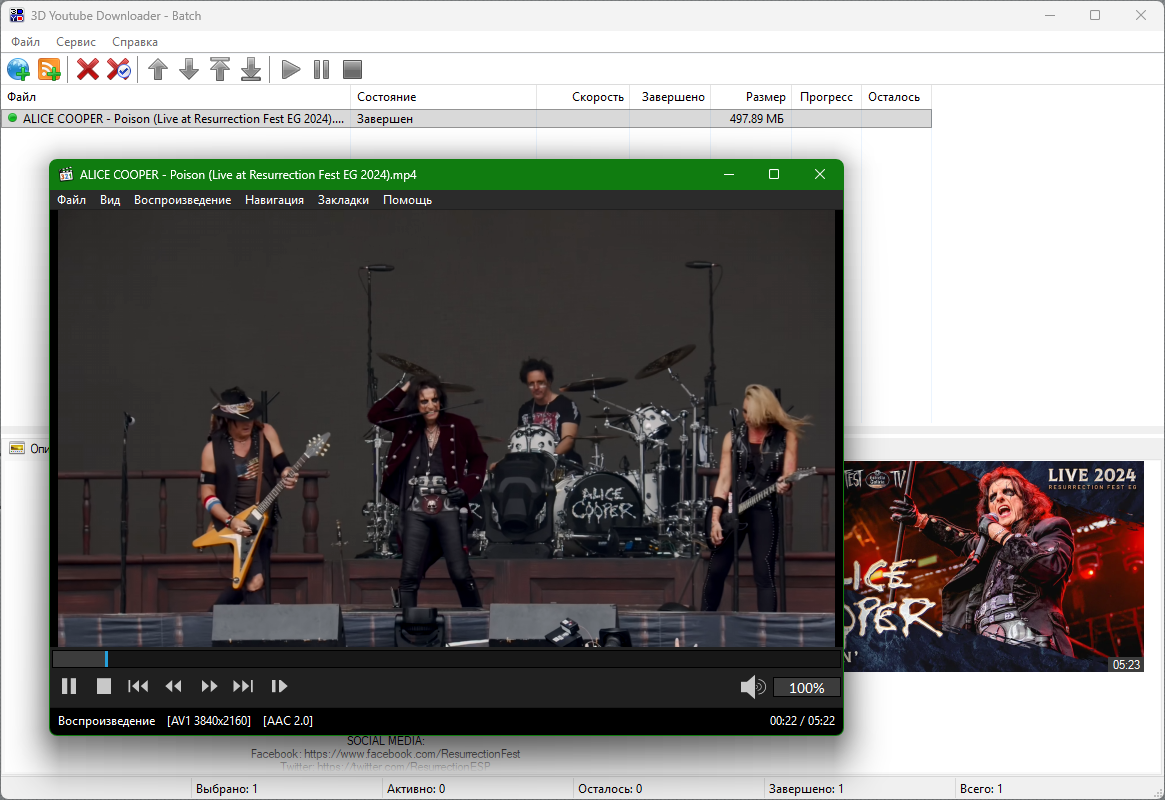Move item to bottom of queue

[251, 70]
